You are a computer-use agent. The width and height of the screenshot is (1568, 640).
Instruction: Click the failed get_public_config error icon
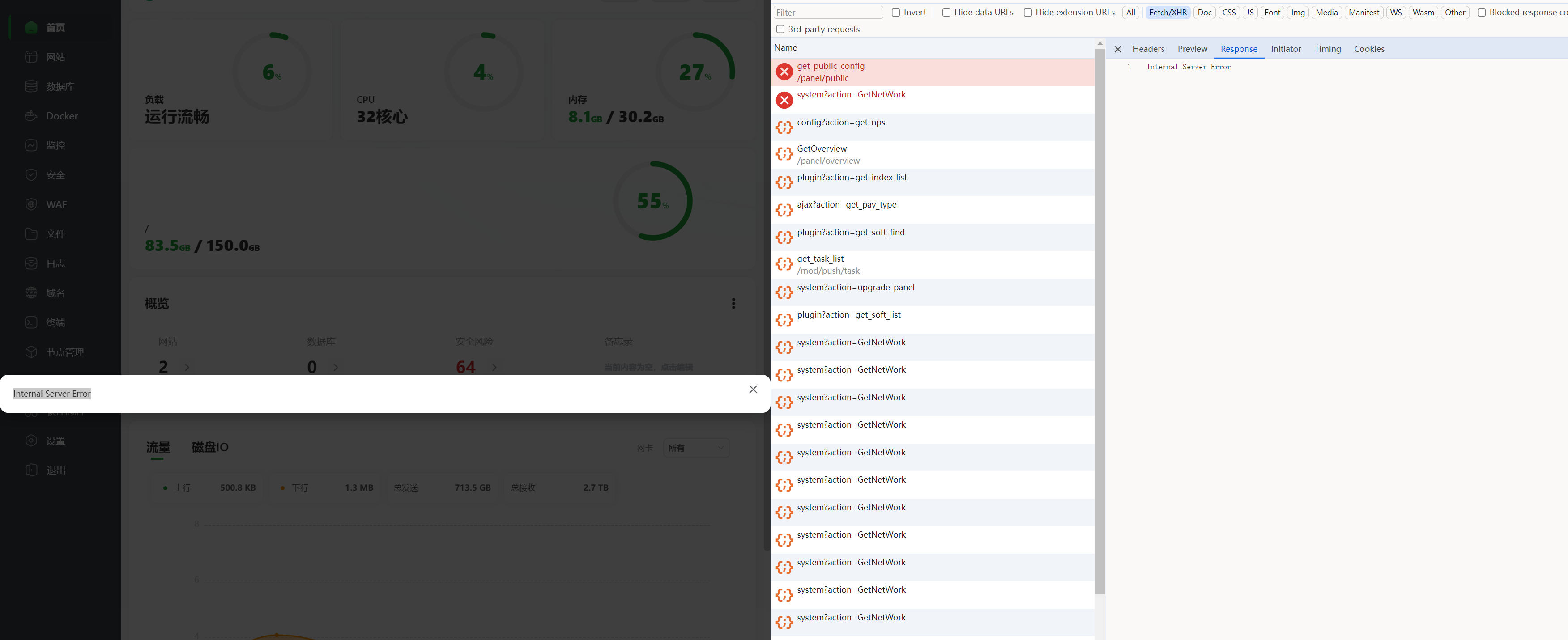784,72
